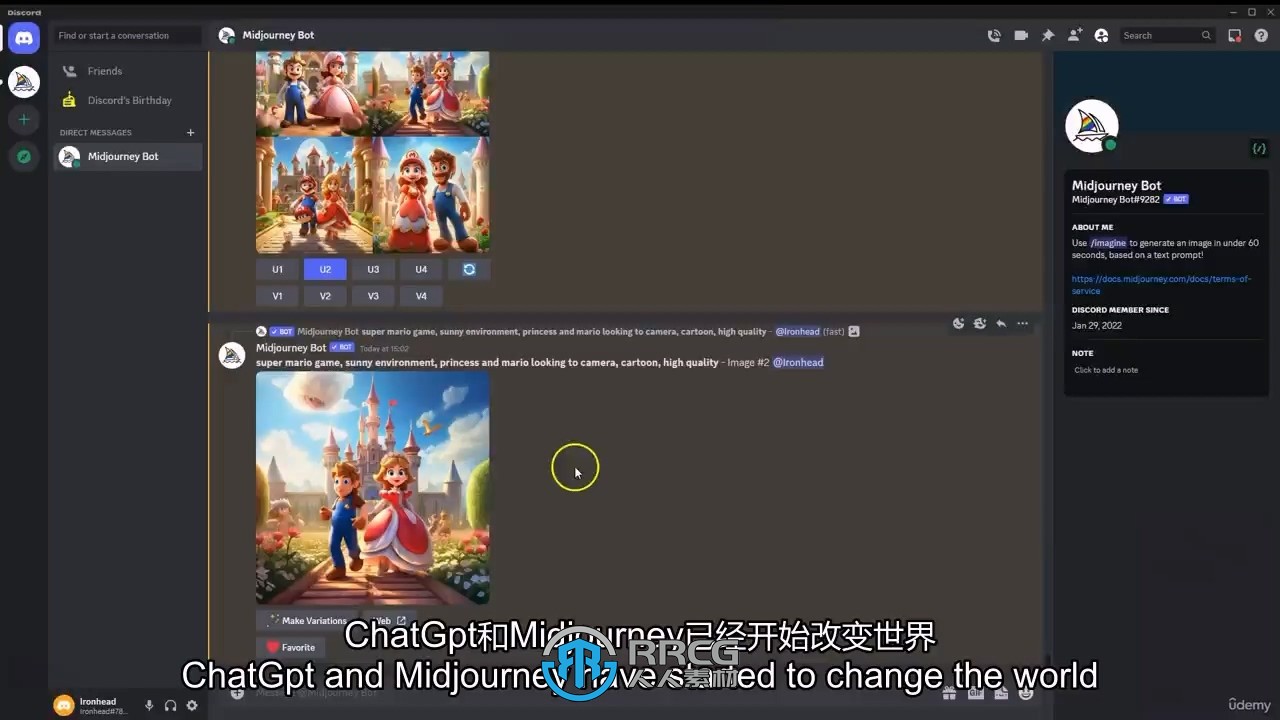The width and height of the screenshot is (1280, 720).
Task: Add super reaction to the message
Action: tap(979, 323)
